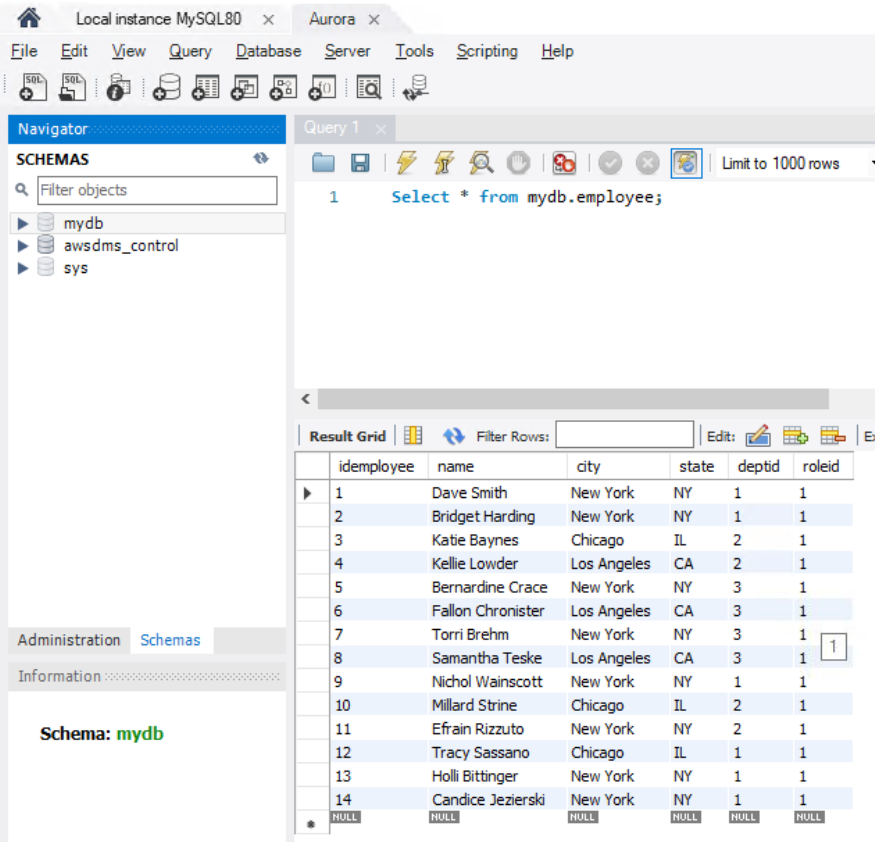Click Create new table icon

pos(205,88)
